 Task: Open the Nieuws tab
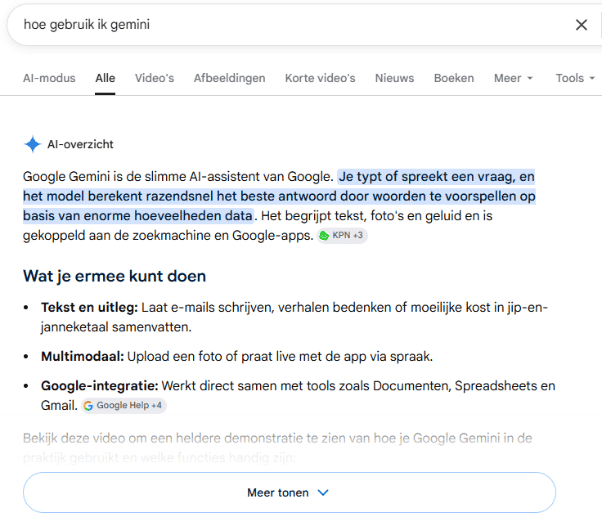click(x=394, y=78)
